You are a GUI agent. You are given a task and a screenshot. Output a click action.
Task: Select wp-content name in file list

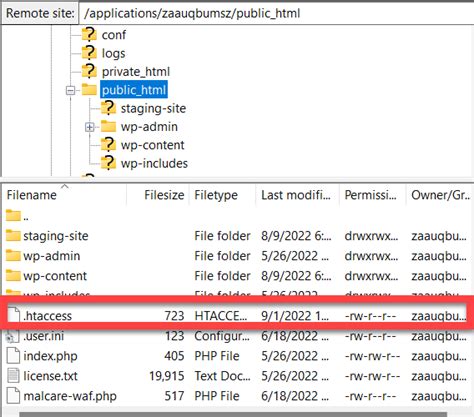pos(55,276)
